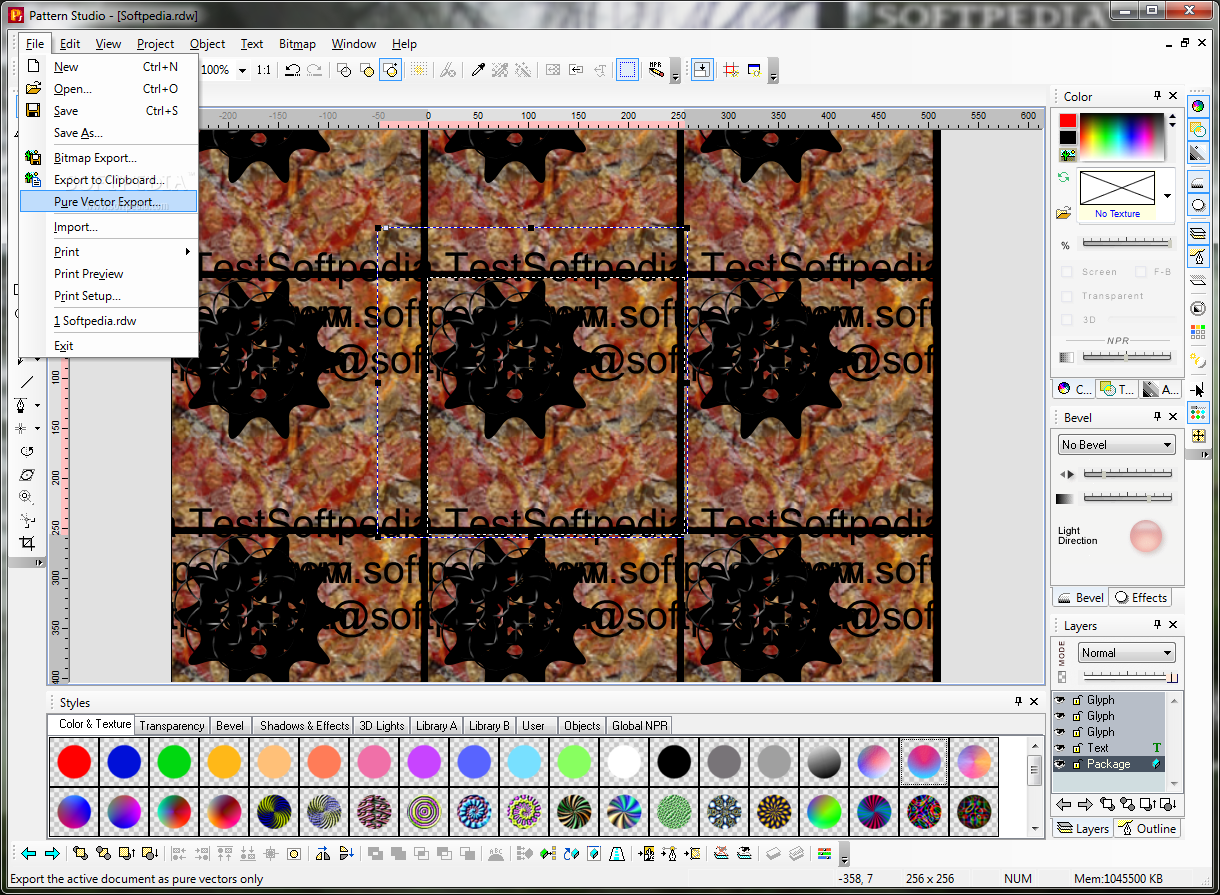1220x895 pixels.
Task: Open the zoom percentage dropdown
Action: 241,70
